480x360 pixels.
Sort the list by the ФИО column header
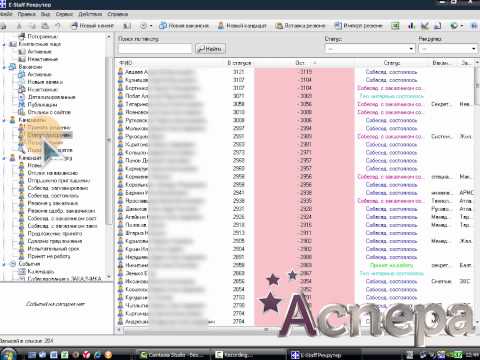[x=126, y=63]
